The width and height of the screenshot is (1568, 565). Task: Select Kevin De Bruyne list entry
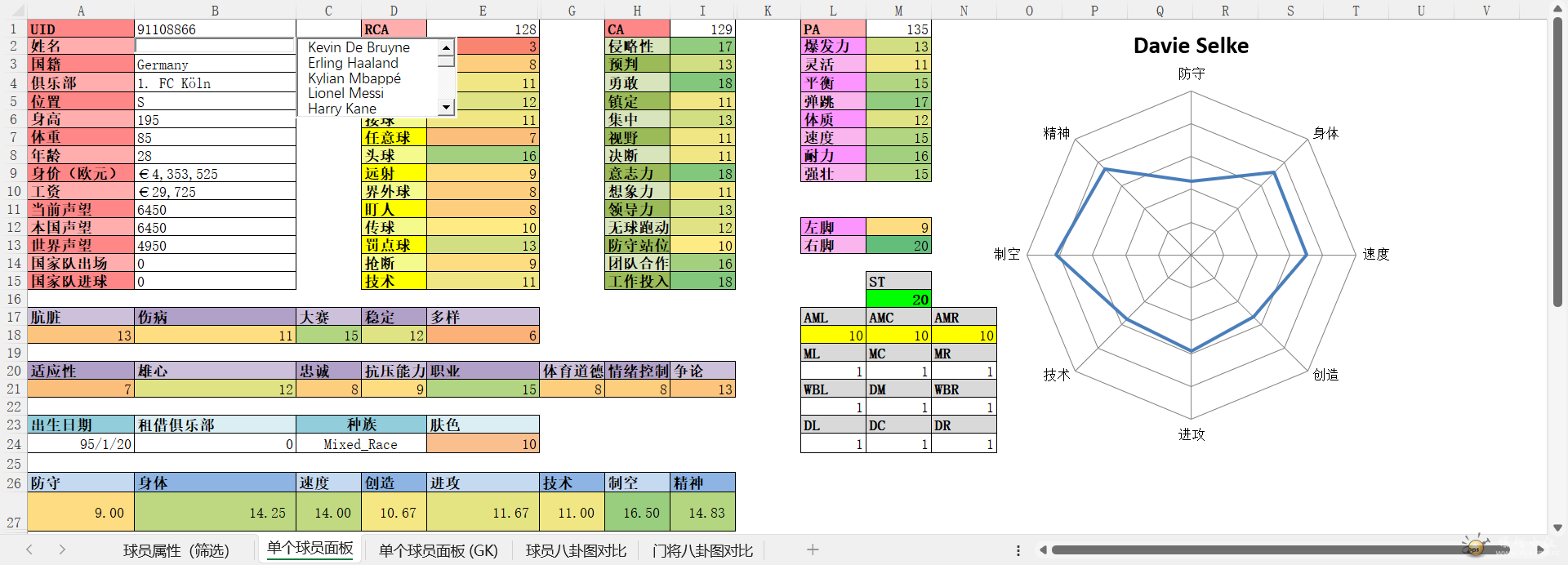[x=359, y=47]
